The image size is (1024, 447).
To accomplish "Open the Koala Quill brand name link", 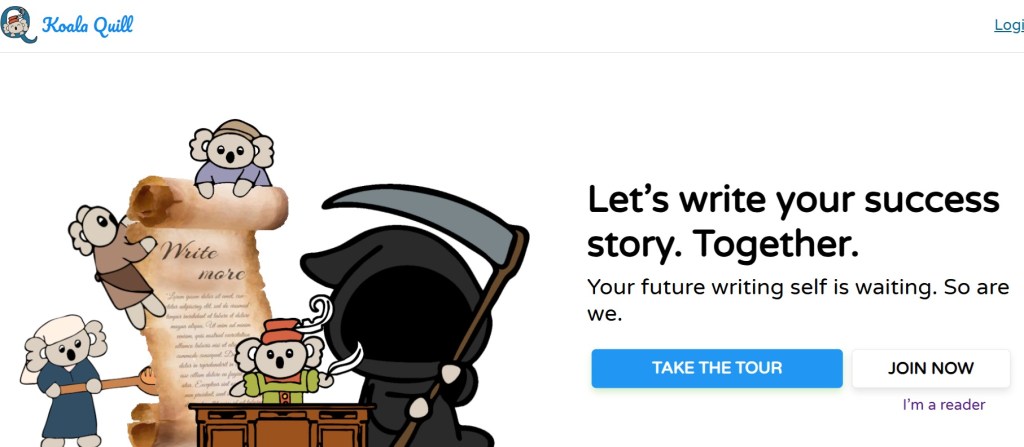I will tap(88, 25).
